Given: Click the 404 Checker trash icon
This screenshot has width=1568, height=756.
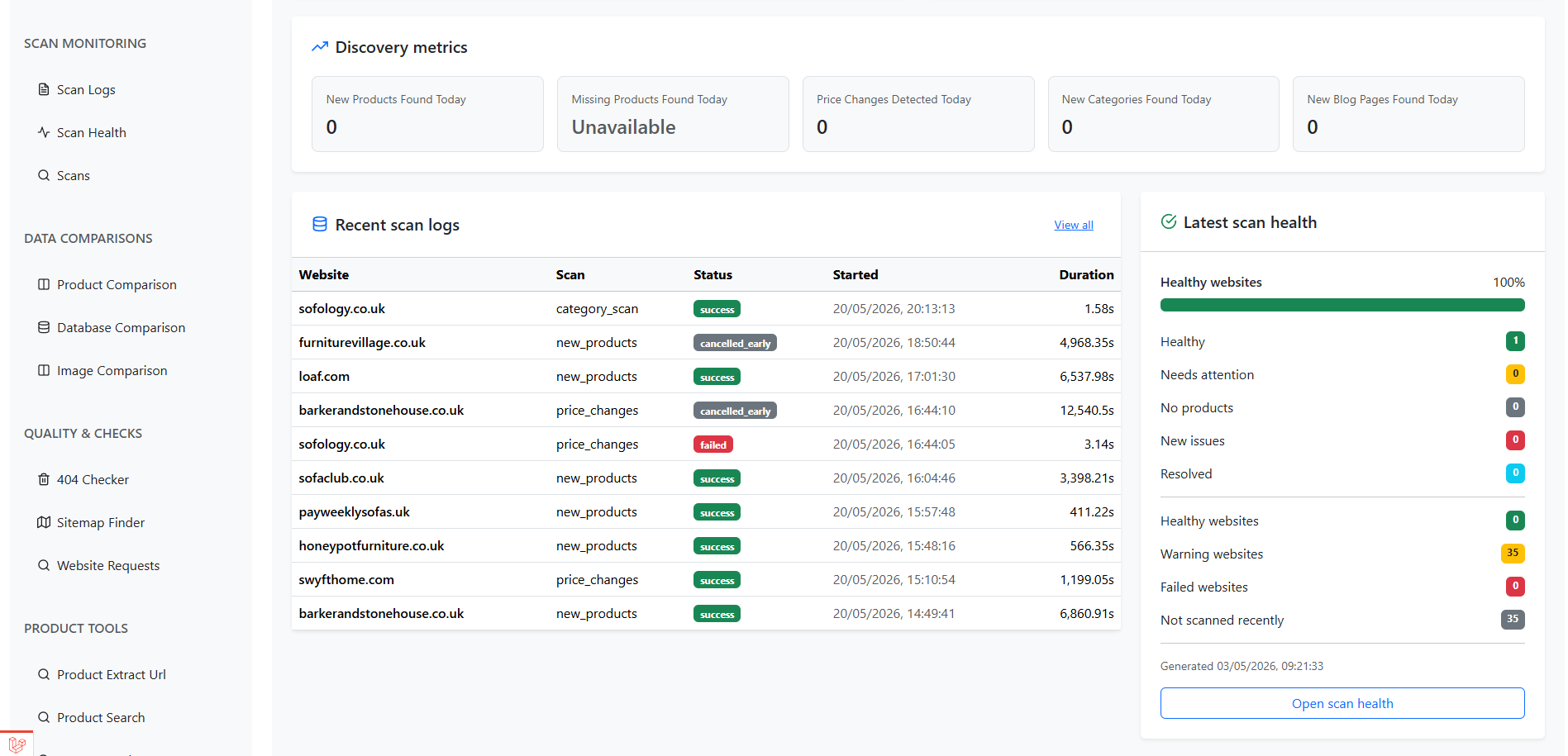Looking at the screenshot, I should 44,479.
